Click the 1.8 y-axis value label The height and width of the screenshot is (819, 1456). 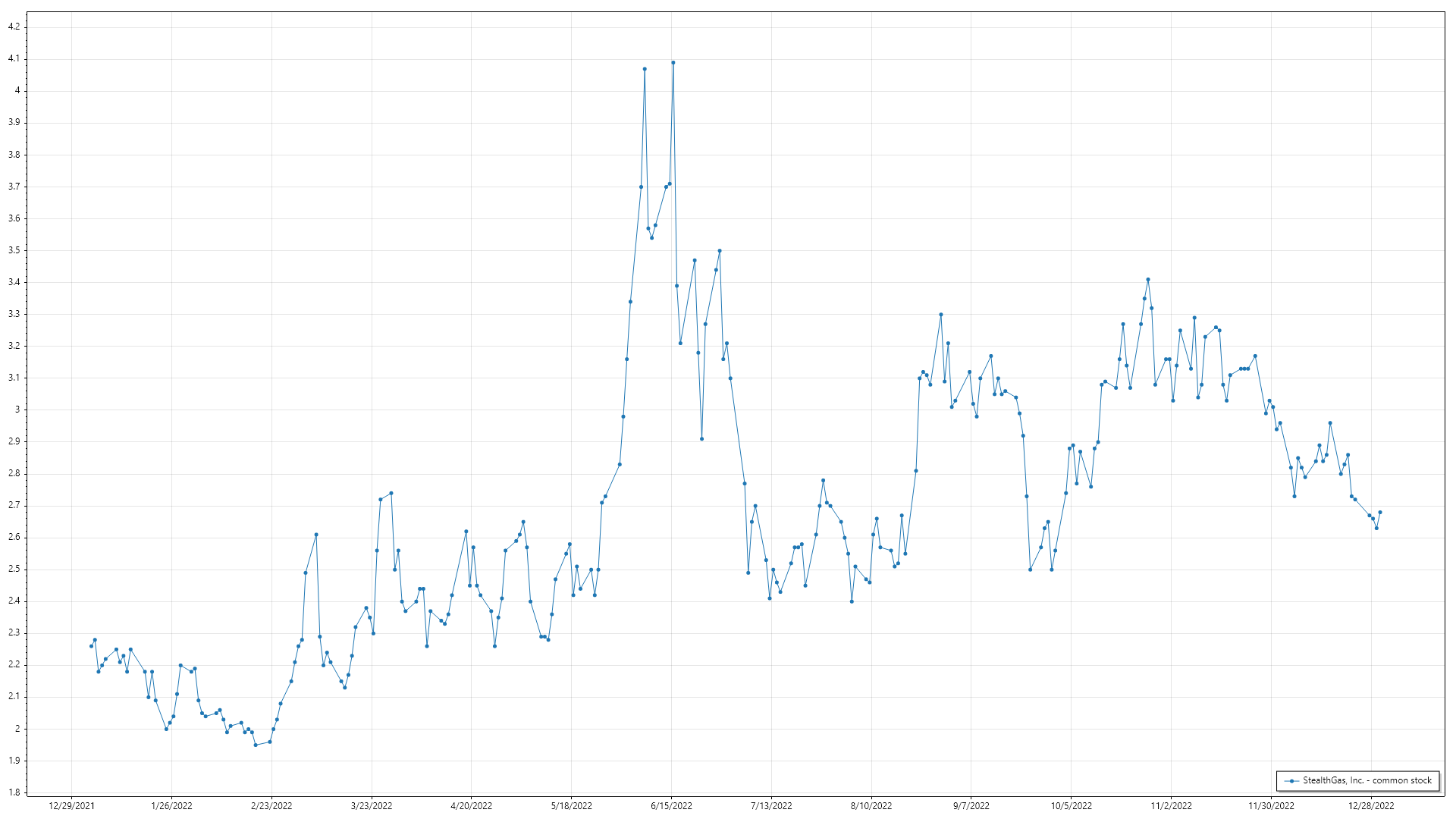(14, 792)
